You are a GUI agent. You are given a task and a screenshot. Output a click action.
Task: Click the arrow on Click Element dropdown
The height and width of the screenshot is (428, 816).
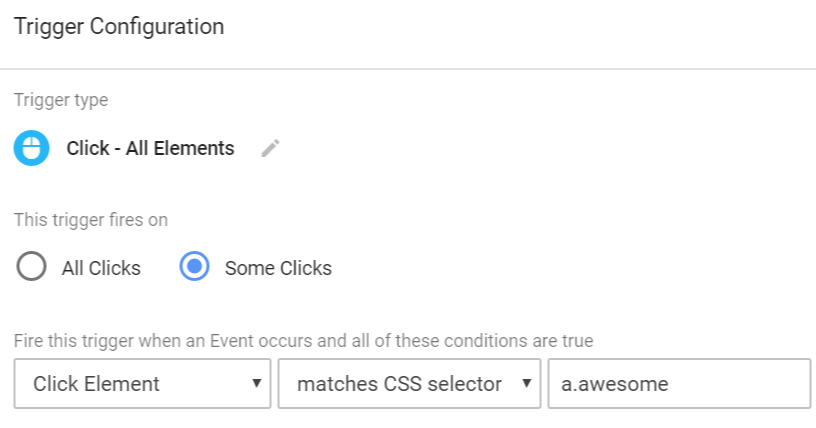pos(256,384)
